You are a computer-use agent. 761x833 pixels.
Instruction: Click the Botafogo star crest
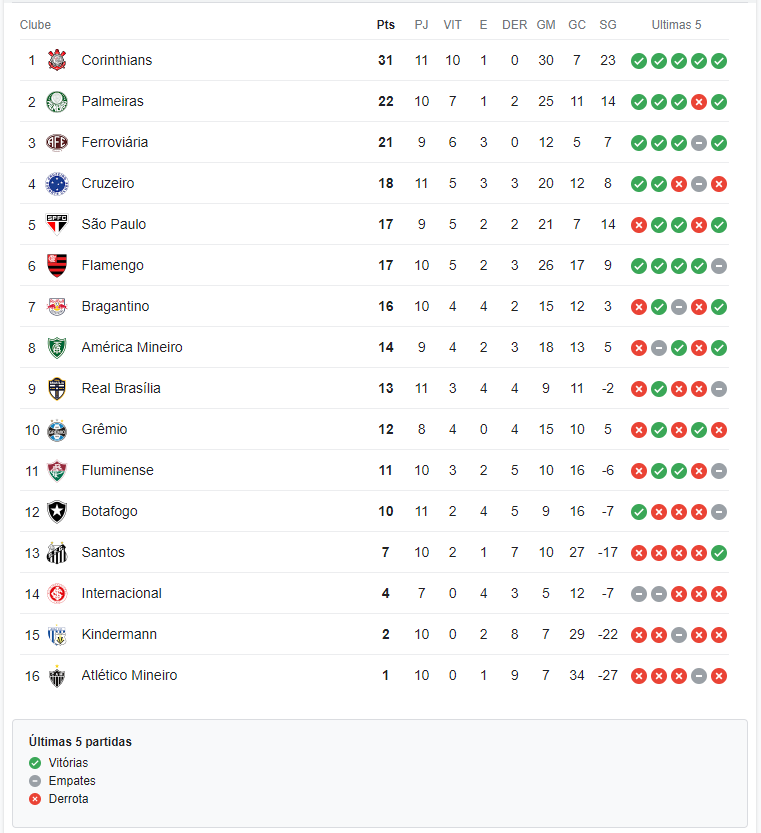pyautogui.click(x=57, y=512)
